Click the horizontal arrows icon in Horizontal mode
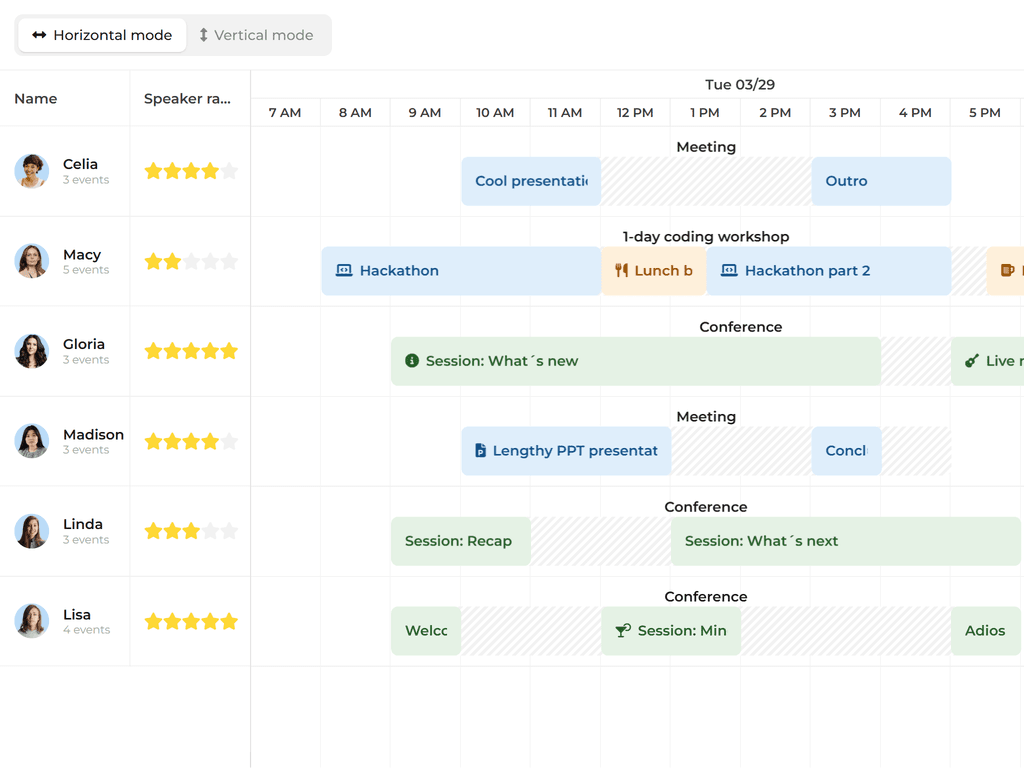 [x=40, y=35]
